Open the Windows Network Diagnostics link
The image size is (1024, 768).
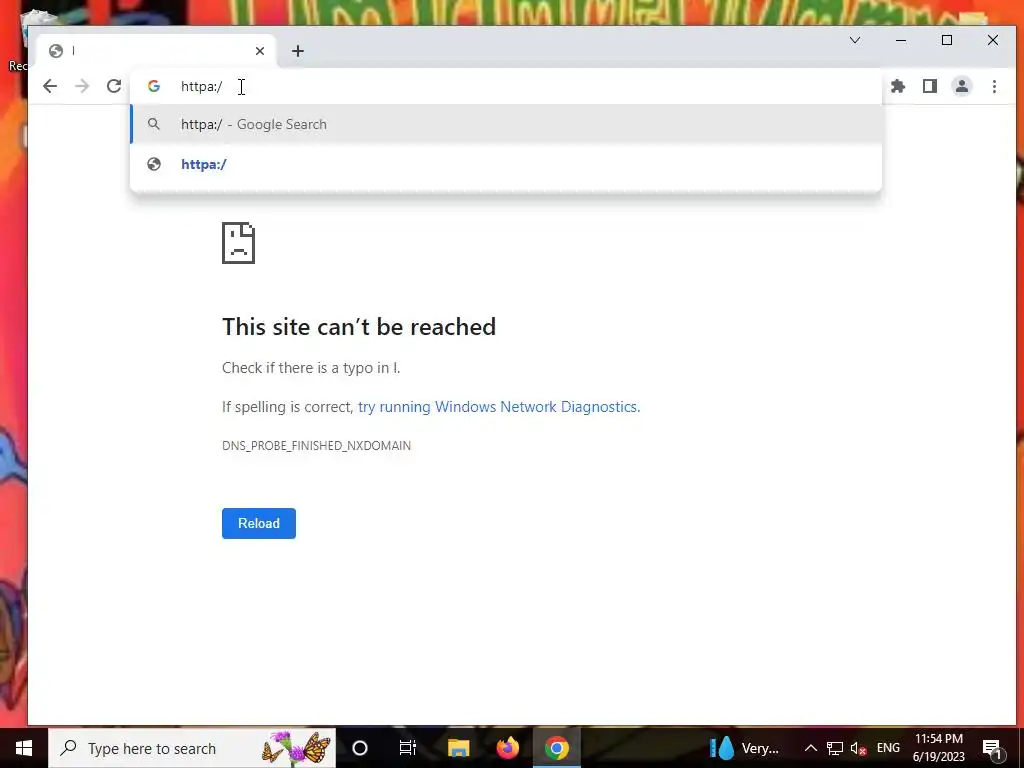[499, 407]
